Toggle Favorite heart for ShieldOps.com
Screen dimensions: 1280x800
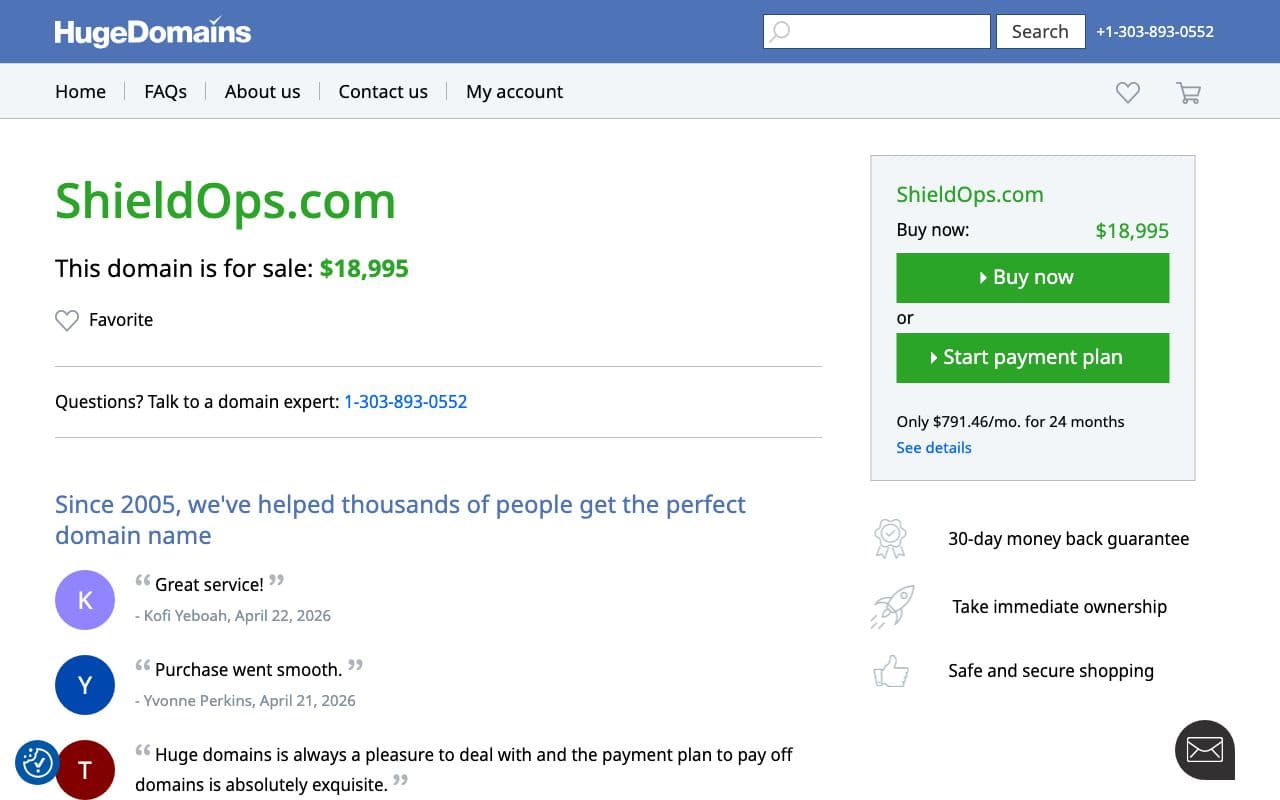tap(104, 320)
